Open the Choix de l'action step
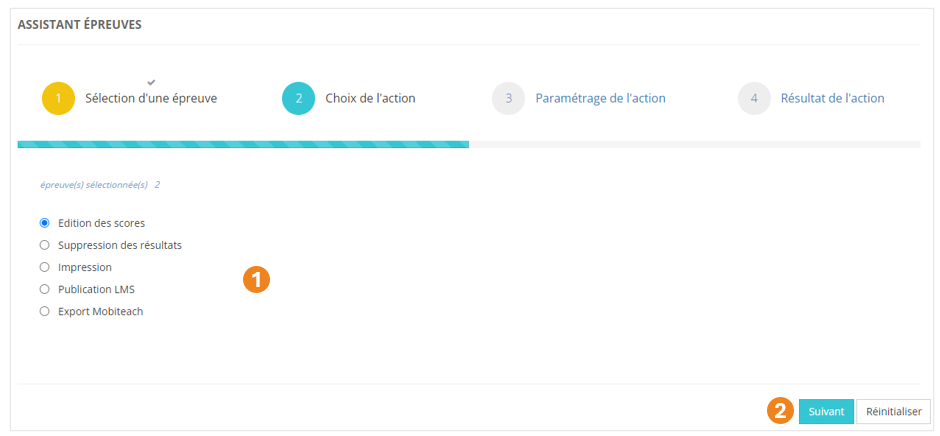940x436 pixels. click(x=370, y=98)
